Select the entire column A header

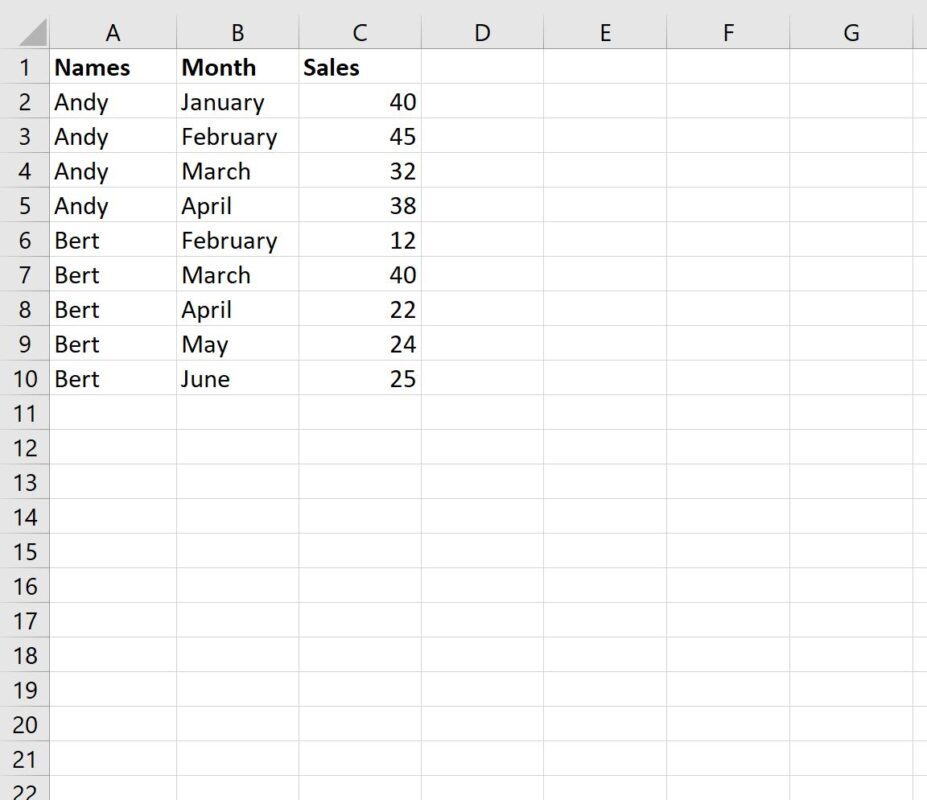point(113,32)
